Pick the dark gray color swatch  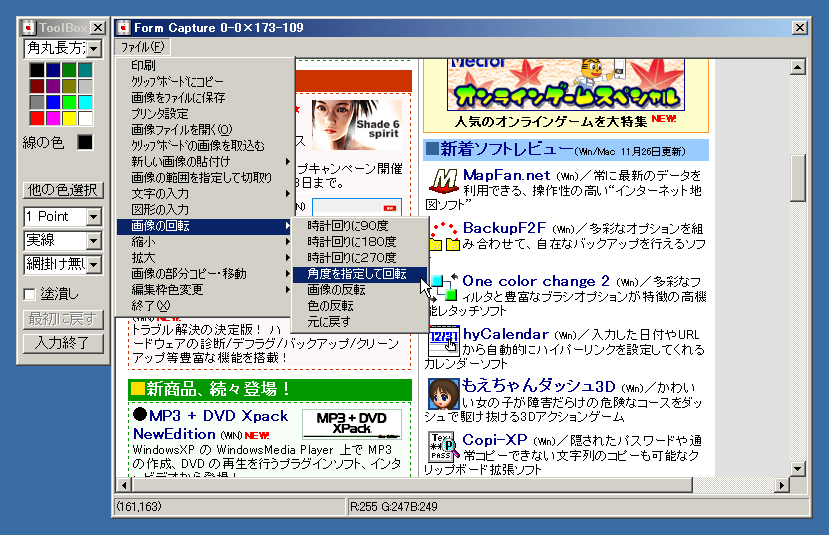click(x=37, y=102)
